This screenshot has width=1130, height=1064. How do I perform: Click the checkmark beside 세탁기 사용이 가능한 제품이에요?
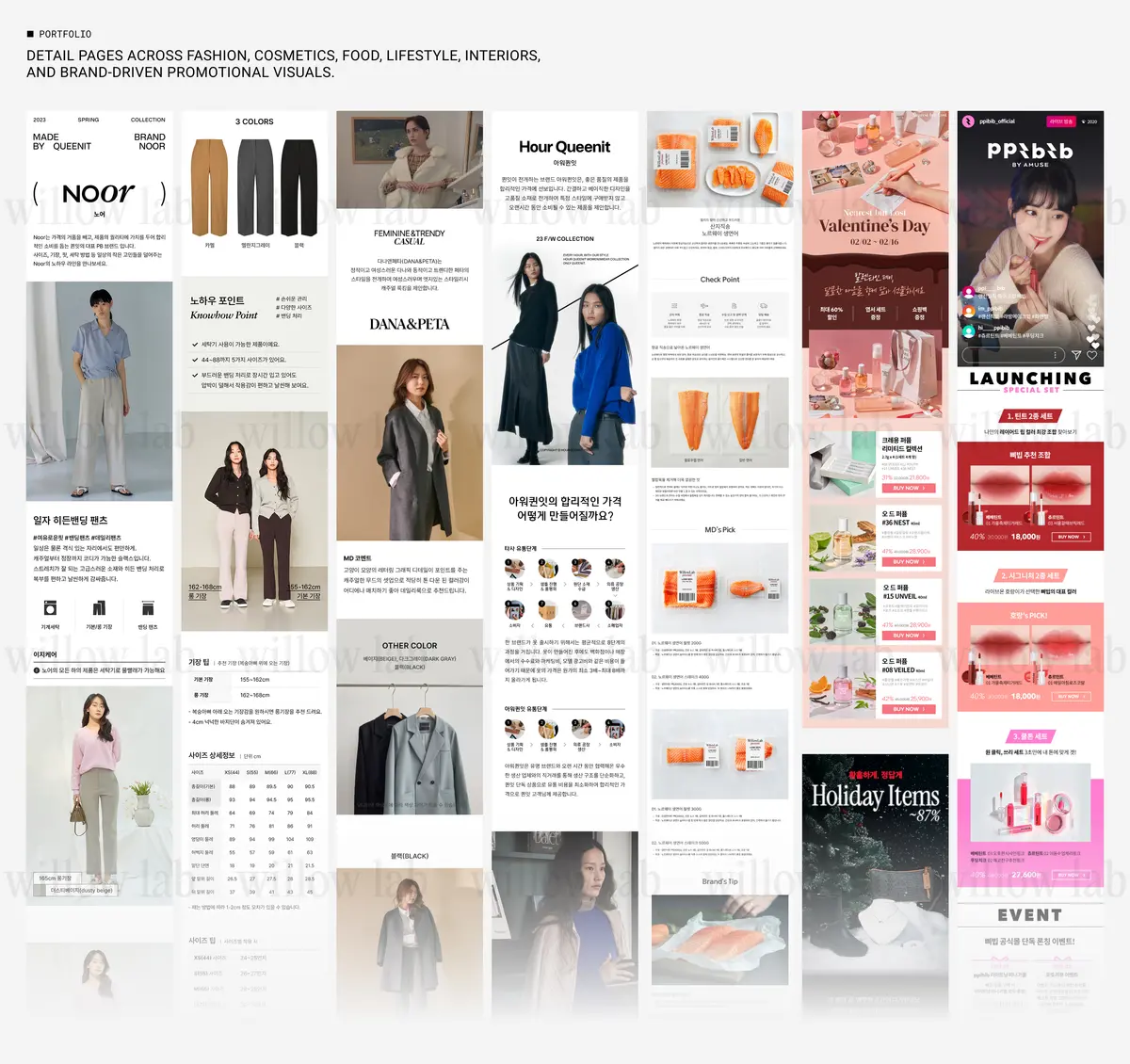click(195, 345)
